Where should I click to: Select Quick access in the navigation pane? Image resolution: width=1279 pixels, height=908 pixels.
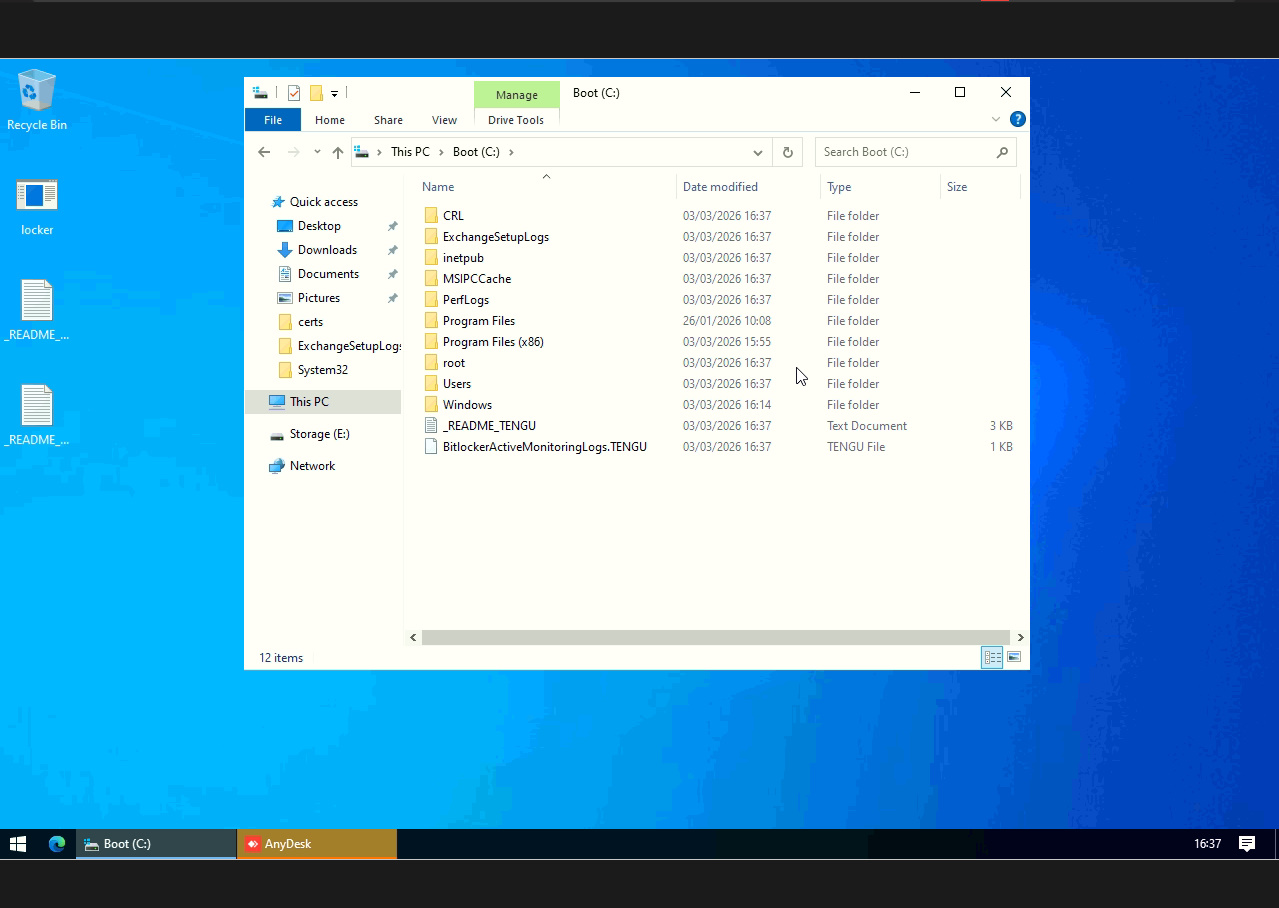coord(323,202)
